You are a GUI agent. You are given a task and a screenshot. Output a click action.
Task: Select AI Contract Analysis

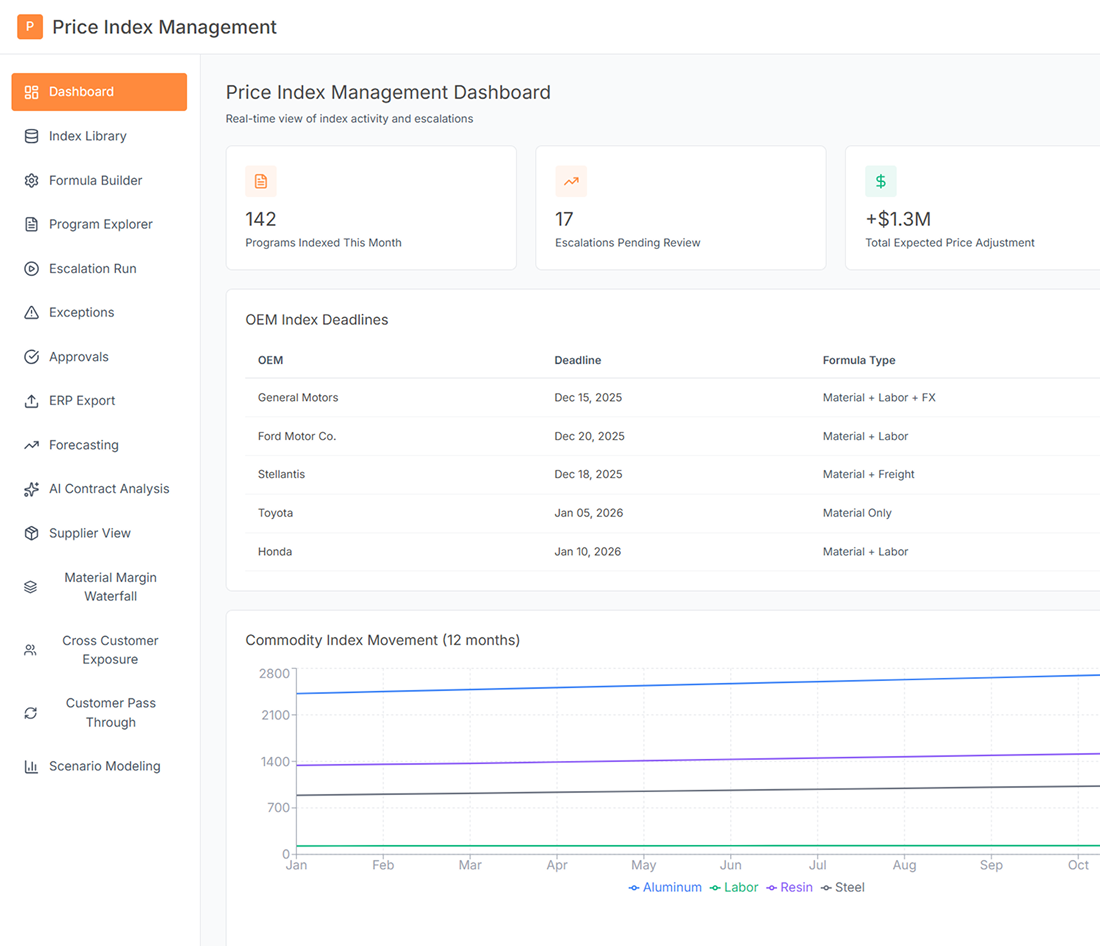pos(99,489)
